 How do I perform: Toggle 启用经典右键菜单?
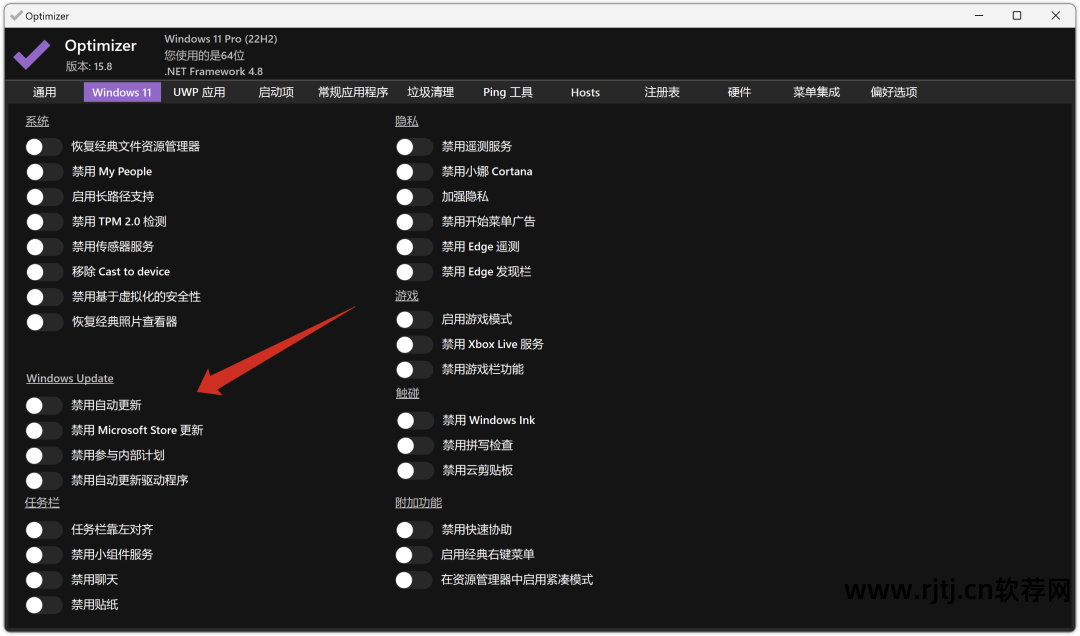coord(414,554)
